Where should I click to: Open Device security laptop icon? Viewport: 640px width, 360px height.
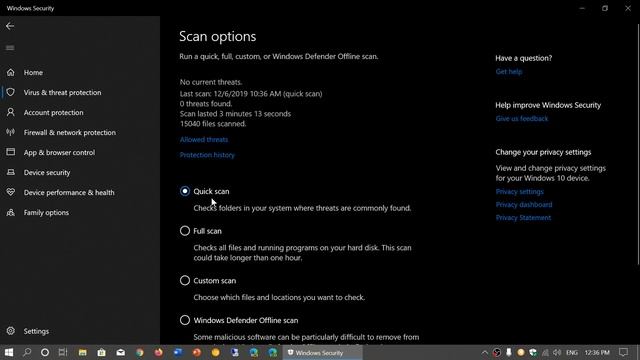pos(11,172)
